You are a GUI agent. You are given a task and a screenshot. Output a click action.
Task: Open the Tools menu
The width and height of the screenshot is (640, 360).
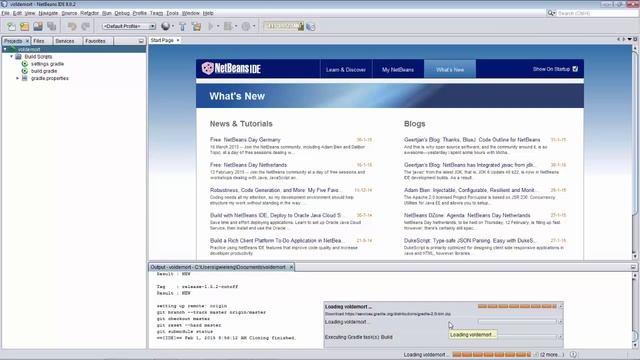[172, 13]
